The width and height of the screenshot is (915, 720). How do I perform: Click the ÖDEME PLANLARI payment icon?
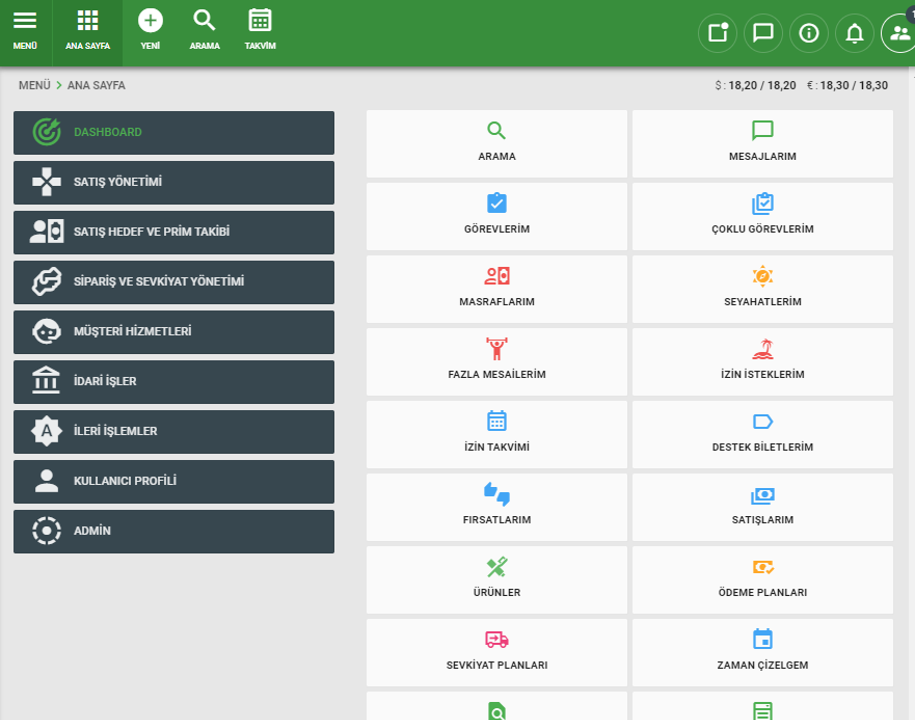[x=762, y=567]
